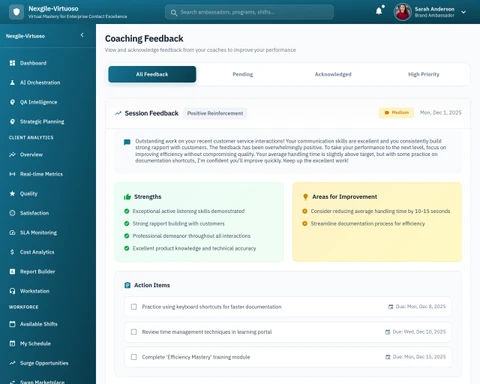The height and width of the screenshot is (384, 480).
Task: Expand the user account dropdown chevron
Action: [463, 12]
